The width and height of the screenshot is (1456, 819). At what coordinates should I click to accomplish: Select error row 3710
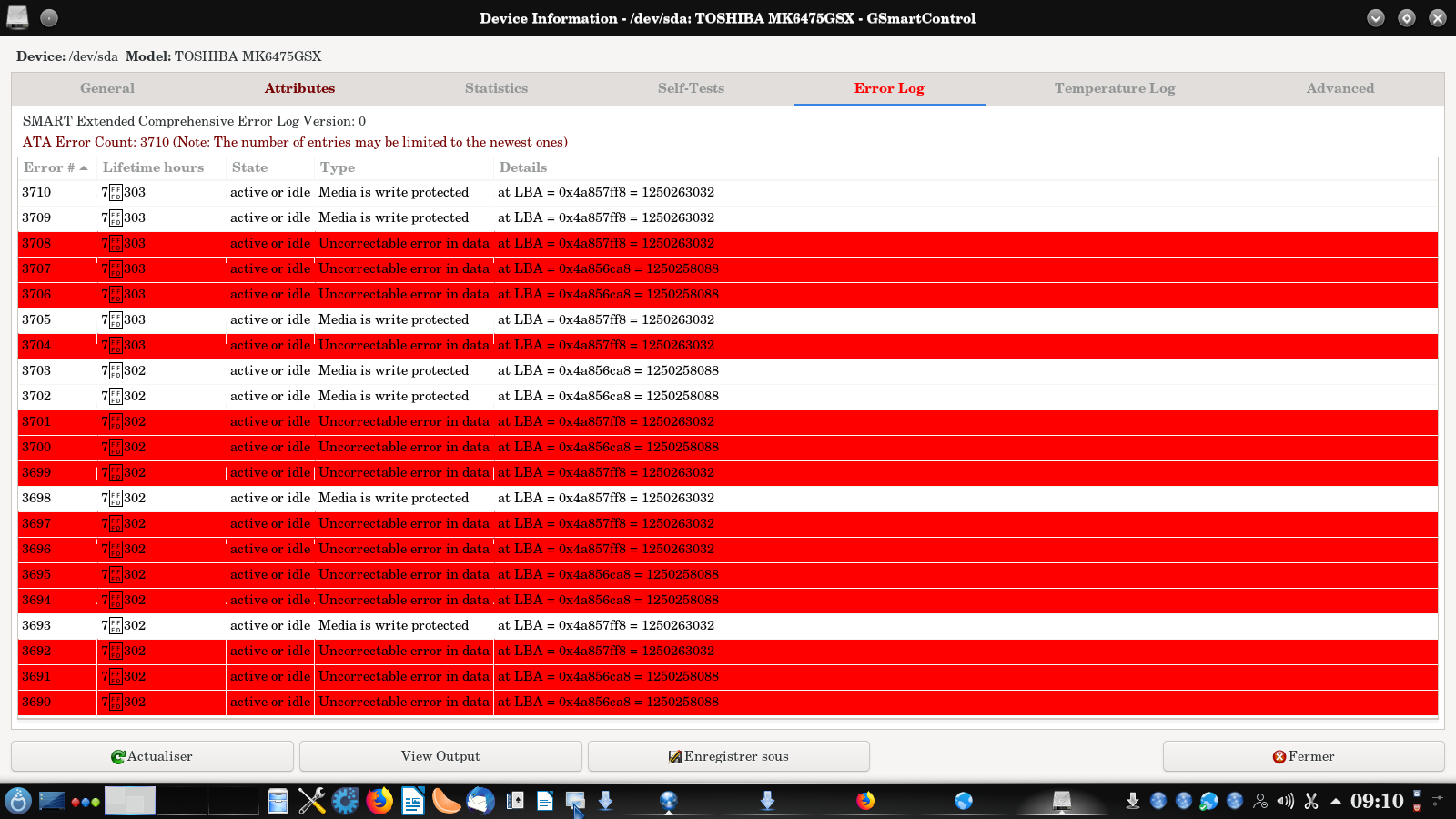(728, 192)
